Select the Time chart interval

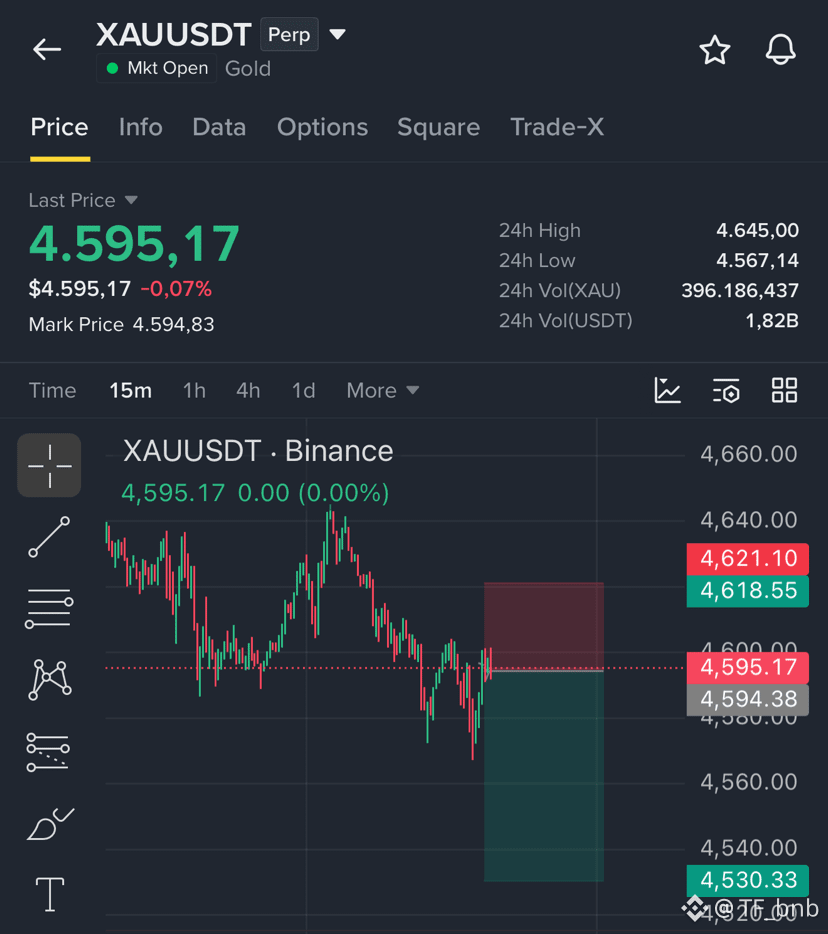coord(52,391)
